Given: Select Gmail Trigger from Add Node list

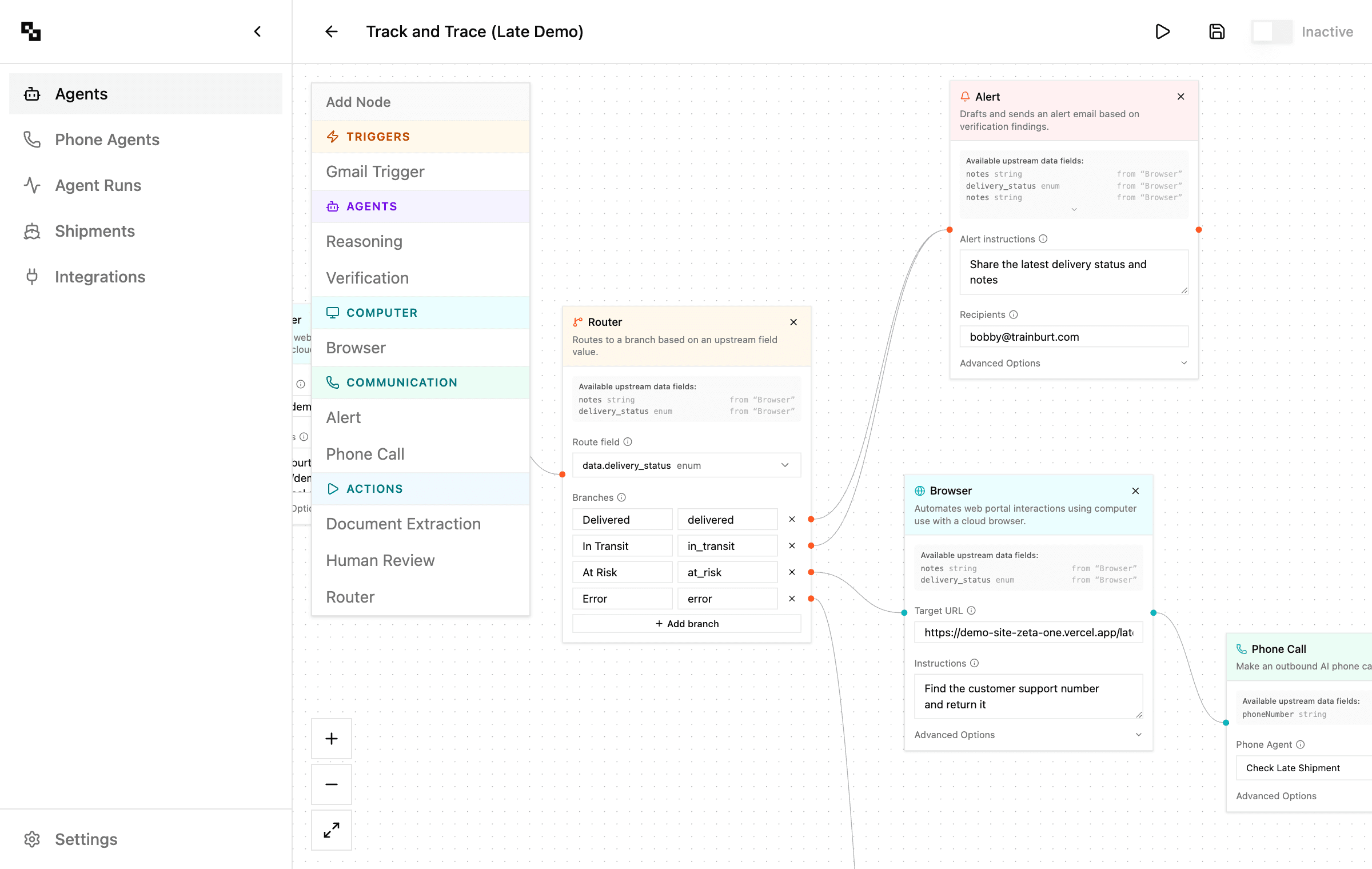Looking at the screenshot, I should point(375,172).
